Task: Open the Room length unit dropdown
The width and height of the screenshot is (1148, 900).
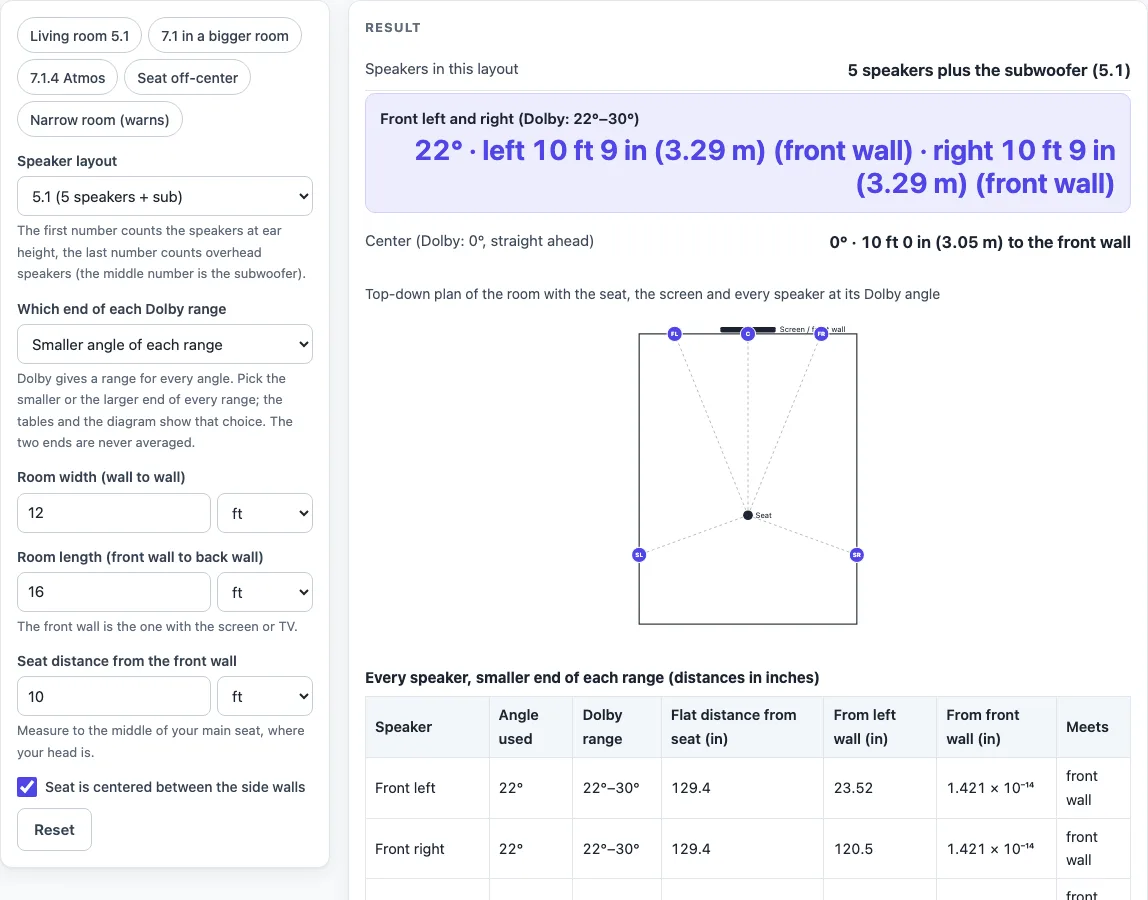Action: coord(265,592)
